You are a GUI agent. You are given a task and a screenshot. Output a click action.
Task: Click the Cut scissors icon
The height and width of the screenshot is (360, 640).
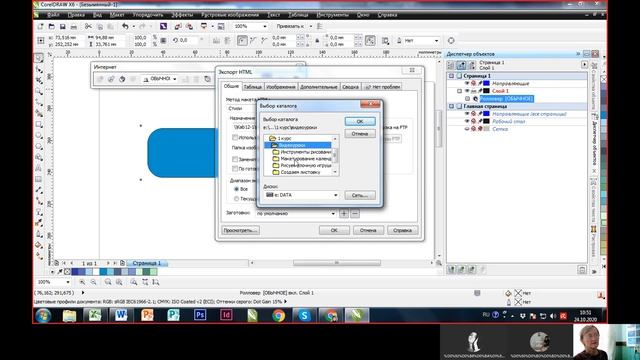point(88,27)
